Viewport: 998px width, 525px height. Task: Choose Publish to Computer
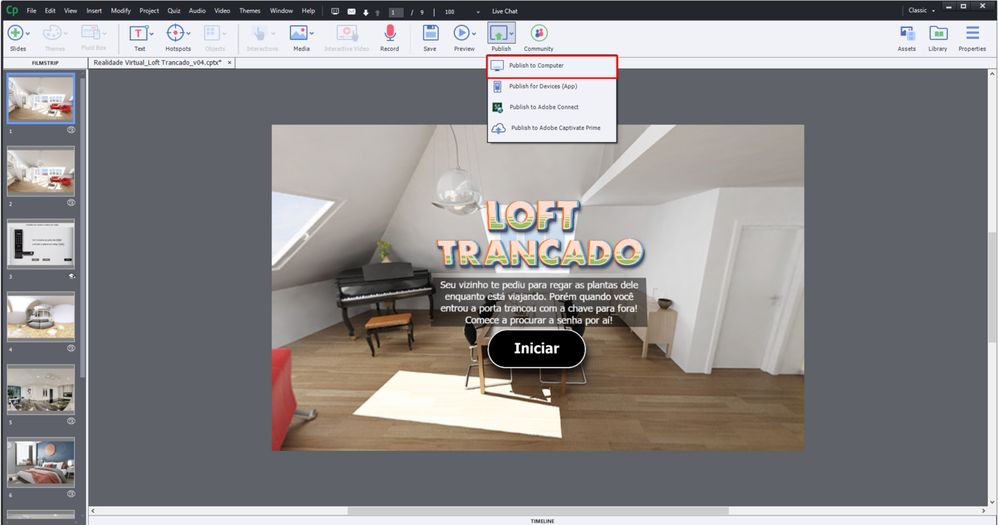552,66
